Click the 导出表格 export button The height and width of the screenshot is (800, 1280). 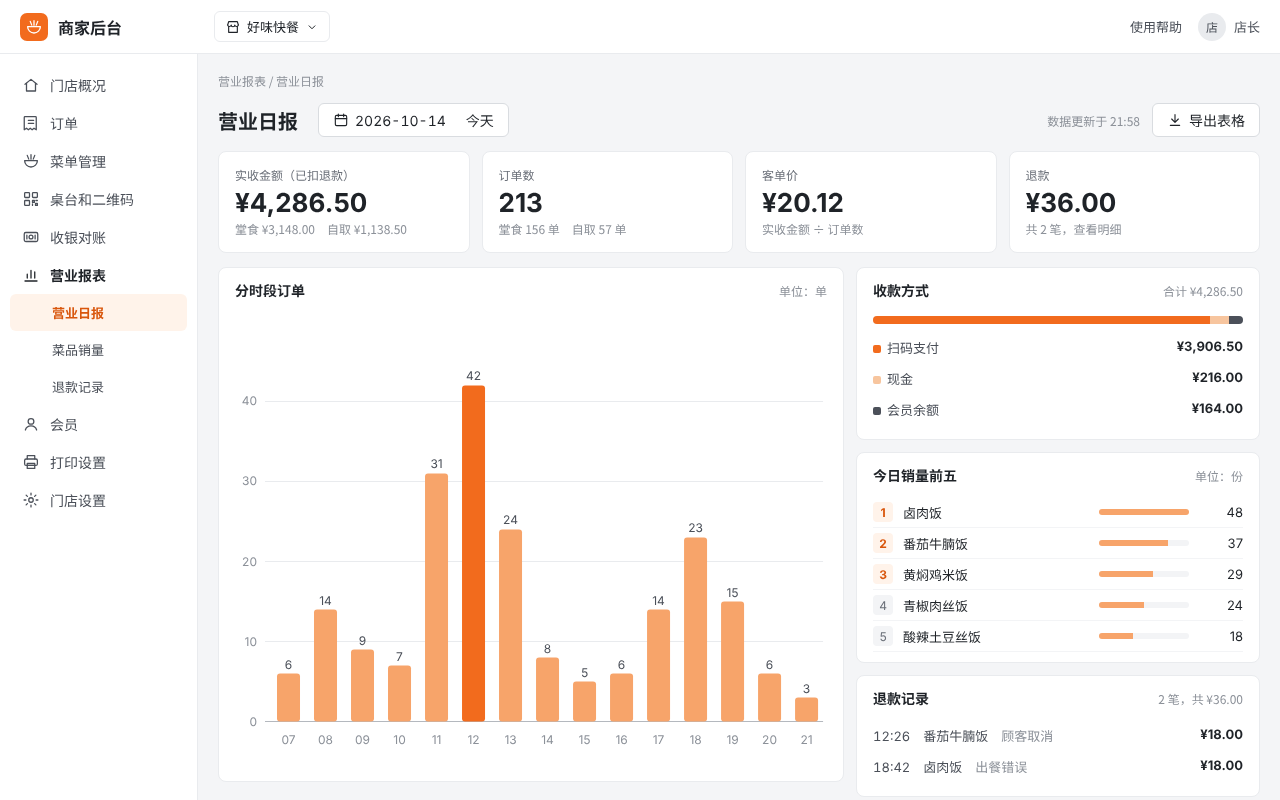pyautogui.click(x=1206, y=120)
